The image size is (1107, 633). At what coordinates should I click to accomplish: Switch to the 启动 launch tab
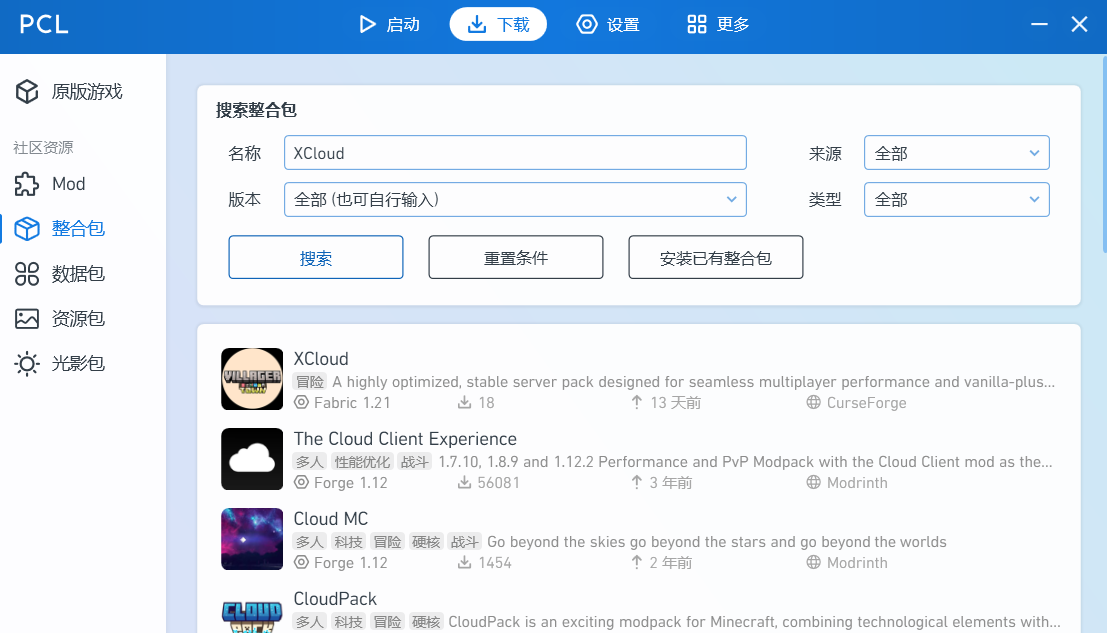point(389,24)
